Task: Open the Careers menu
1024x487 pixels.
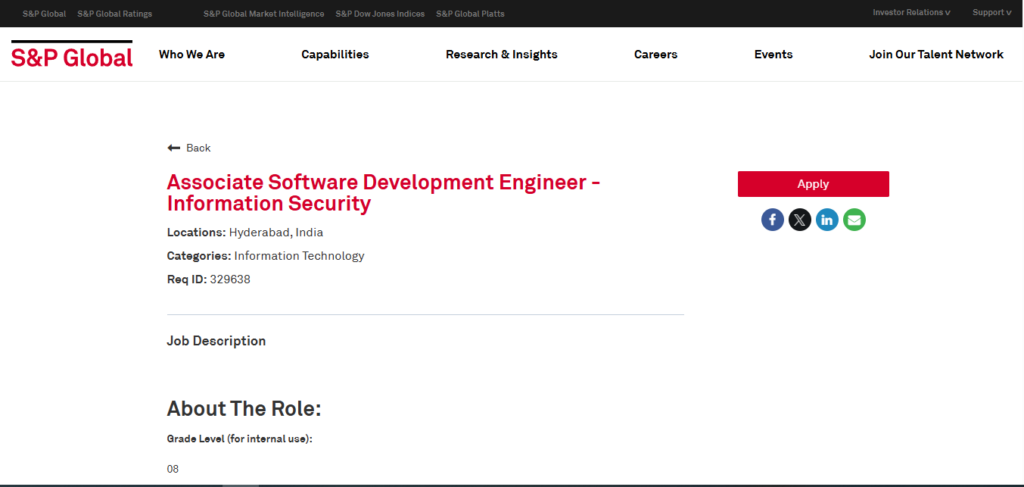Action: (x=656, y=55)
